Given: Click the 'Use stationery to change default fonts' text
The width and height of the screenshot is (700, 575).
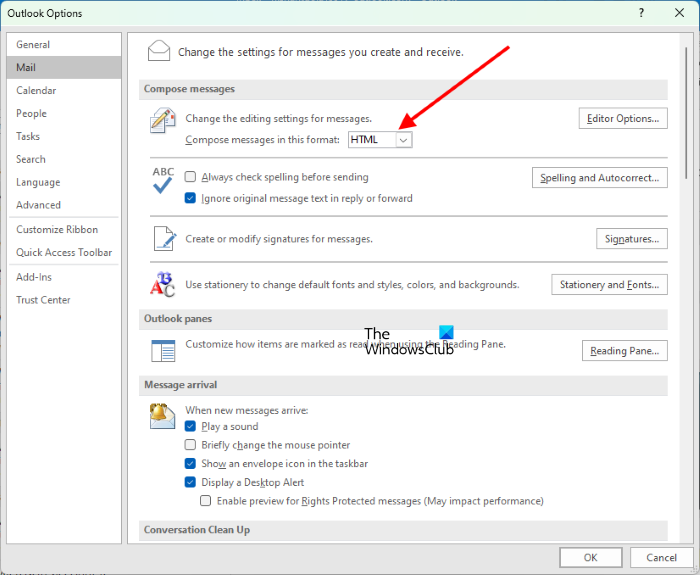Looking at the screenshot, I should click(x=352, y=284).
